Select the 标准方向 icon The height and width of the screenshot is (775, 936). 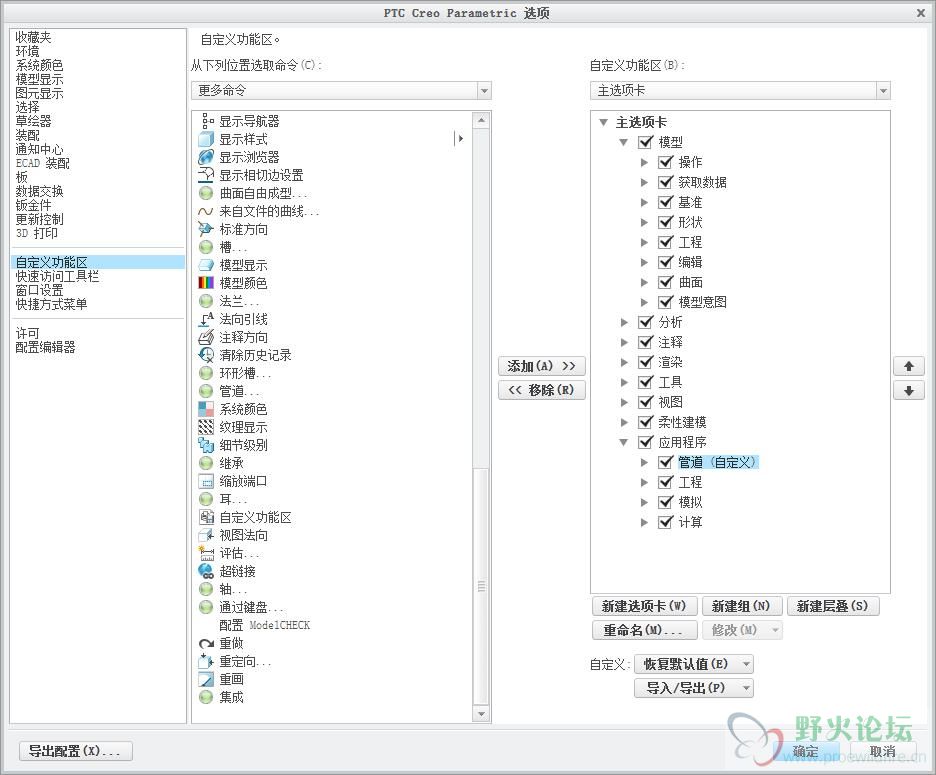point(206,229)
